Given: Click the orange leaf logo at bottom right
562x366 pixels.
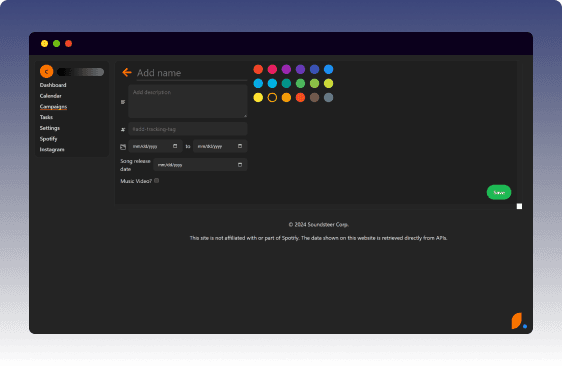Looking at the screenshot, I should click(516, 320).
